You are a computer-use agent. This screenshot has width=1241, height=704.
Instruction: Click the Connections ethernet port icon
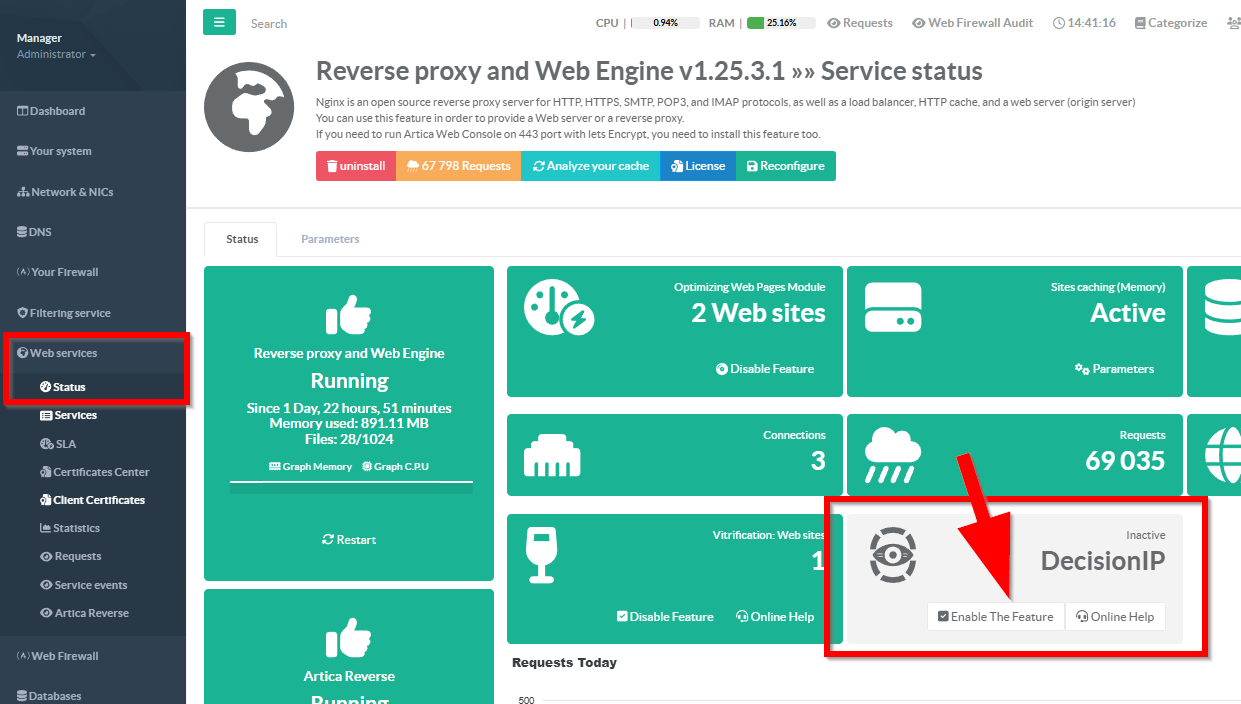[552, 457]
